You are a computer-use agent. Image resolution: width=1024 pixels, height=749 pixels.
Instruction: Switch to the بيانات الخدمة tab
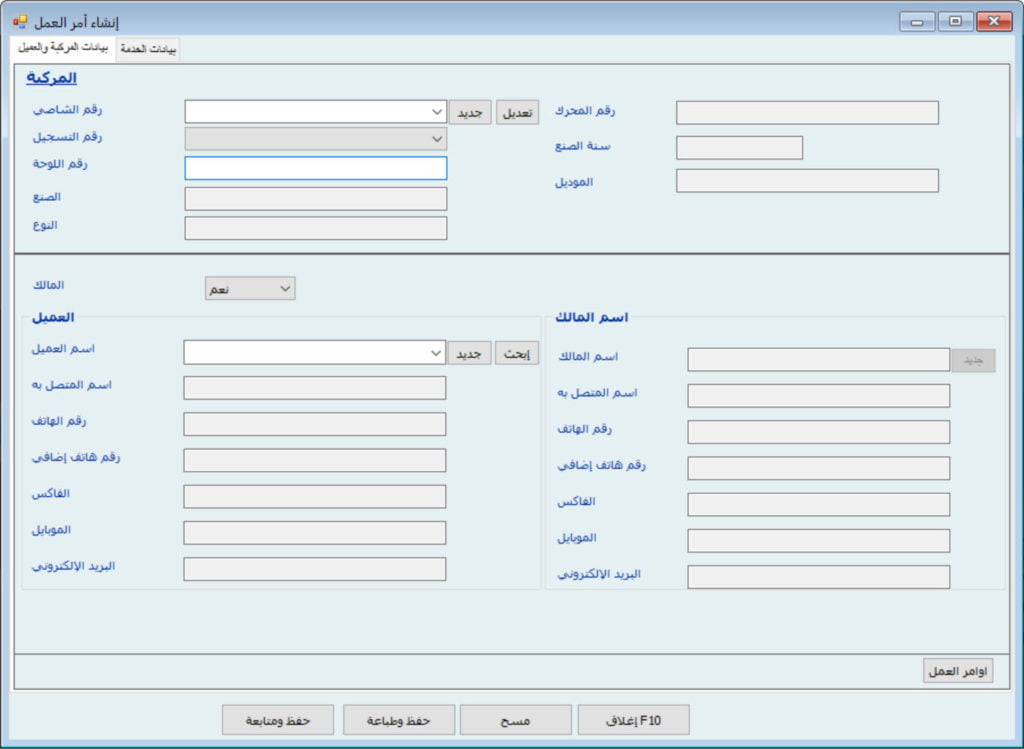click(148, 50)
